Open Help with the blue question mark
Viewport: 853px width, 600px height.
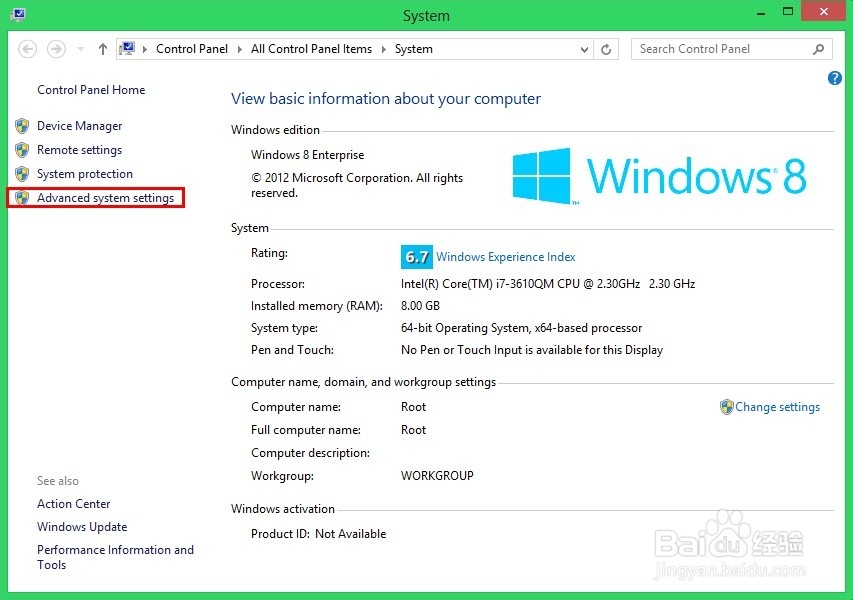coord(835,78)
